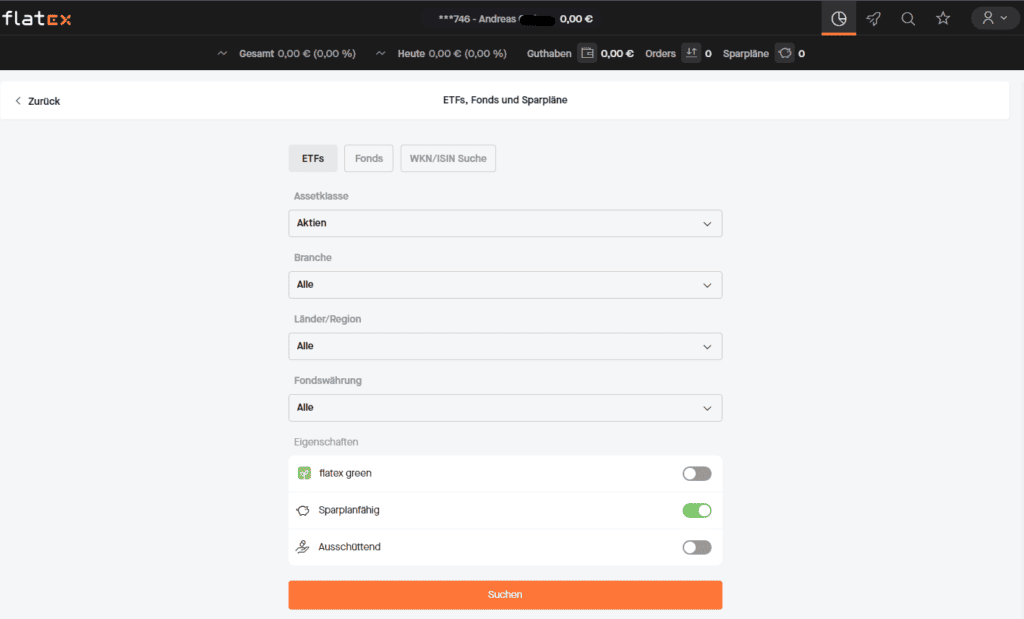The height and width of the screenshot is (619, 1024).
Task: Click the Guthaben wallet icon
Action: (x=587, y=53)
